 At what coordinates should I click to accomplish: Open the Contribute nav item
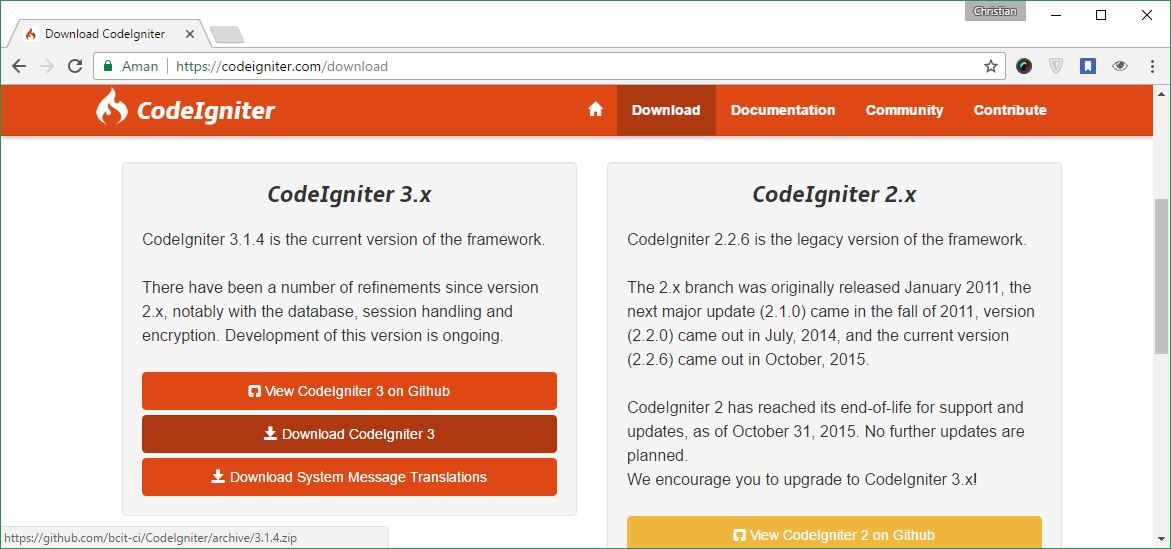1010,110
